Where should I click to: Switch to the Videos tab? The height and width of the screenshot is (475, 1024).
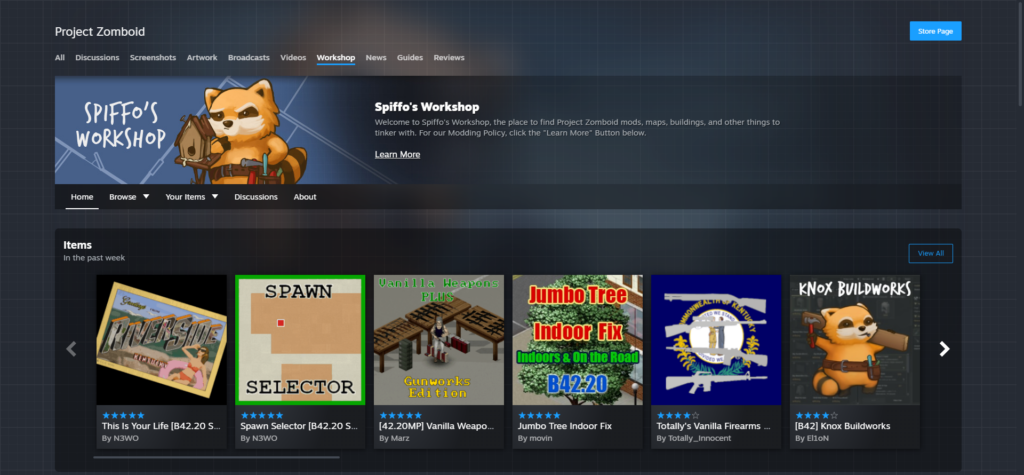[x=293, y=57]
